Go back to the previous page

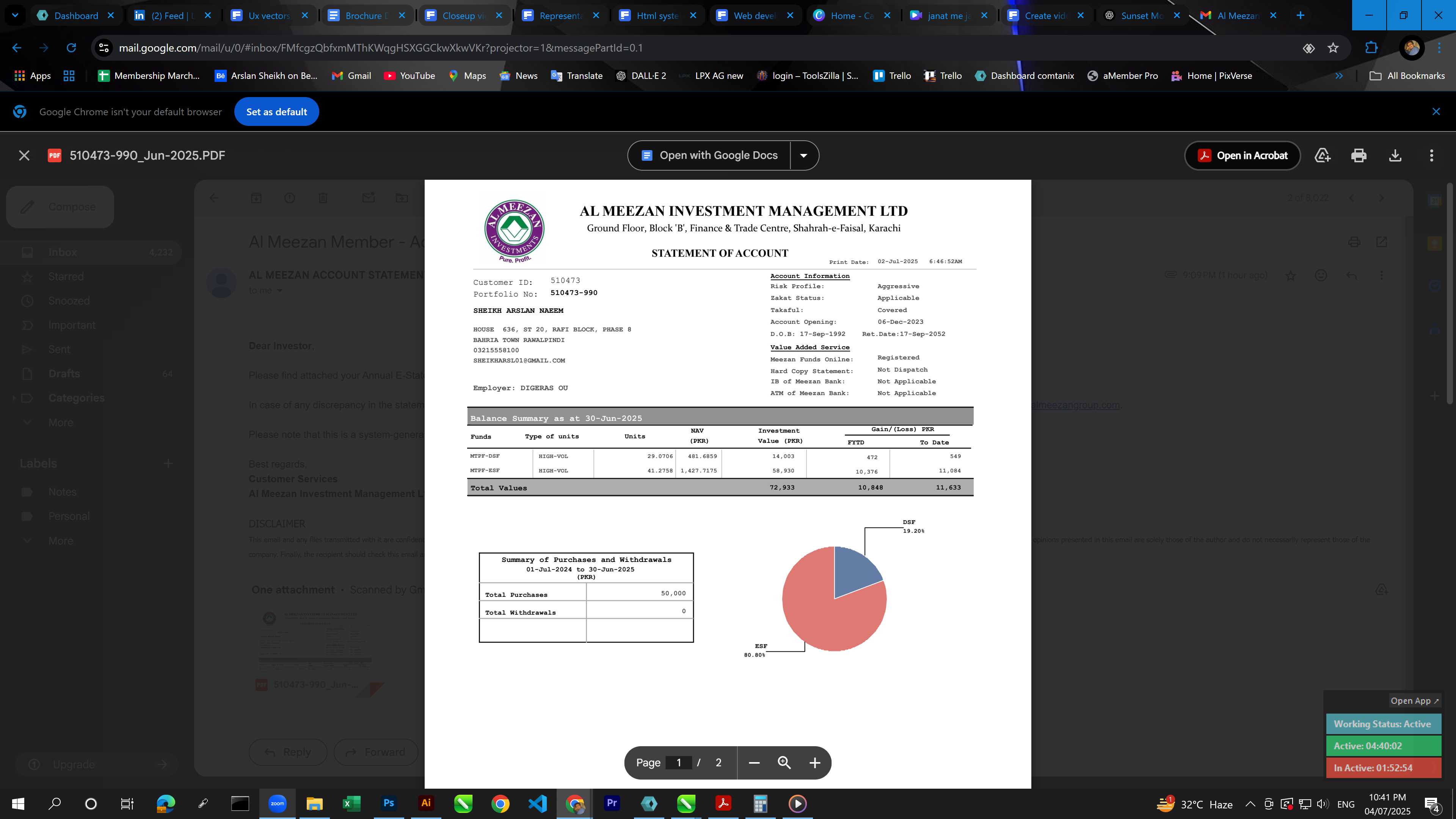point(17,48)
